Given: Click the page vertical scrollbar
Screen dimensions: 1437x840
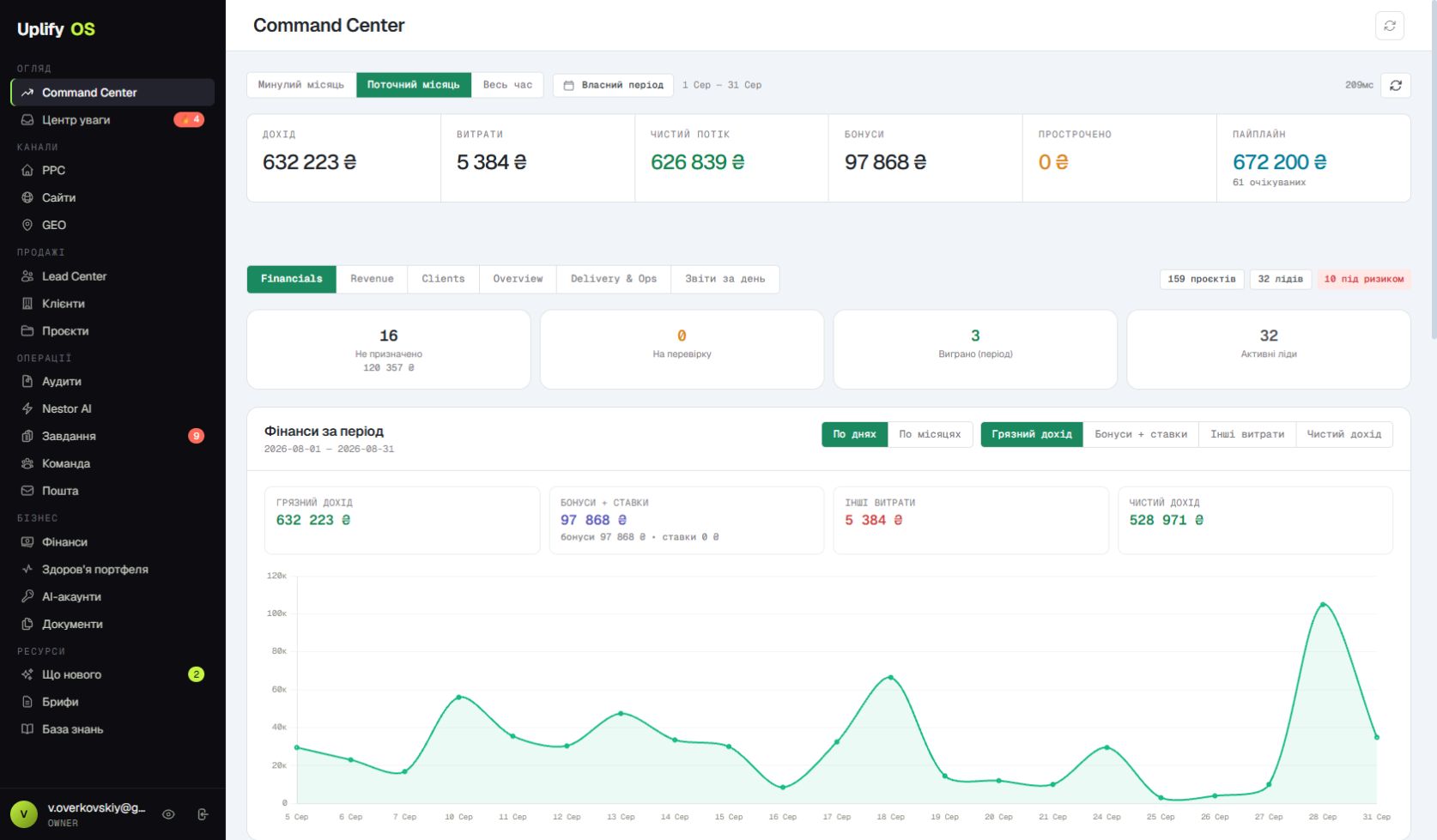Looking at the screenshot, I should (1433, 172).
